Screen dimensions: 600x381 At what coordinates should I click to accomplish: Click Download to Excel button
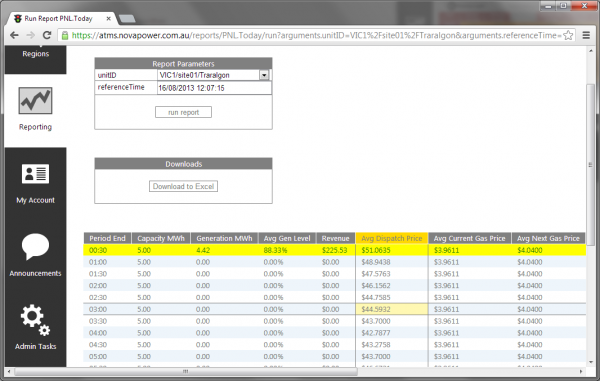point(183,186)
